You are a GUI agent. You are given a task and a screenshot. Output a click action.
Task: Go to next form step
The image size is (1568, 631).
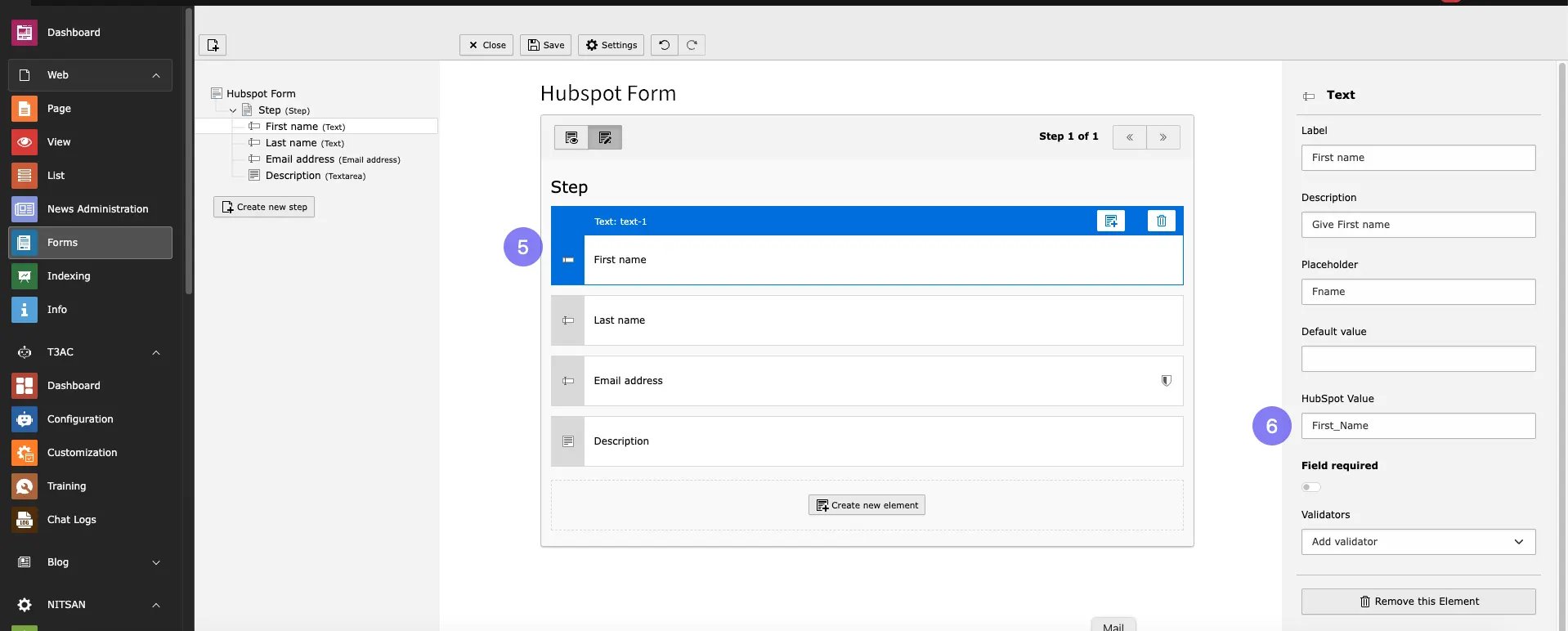tap(1163, 137)
